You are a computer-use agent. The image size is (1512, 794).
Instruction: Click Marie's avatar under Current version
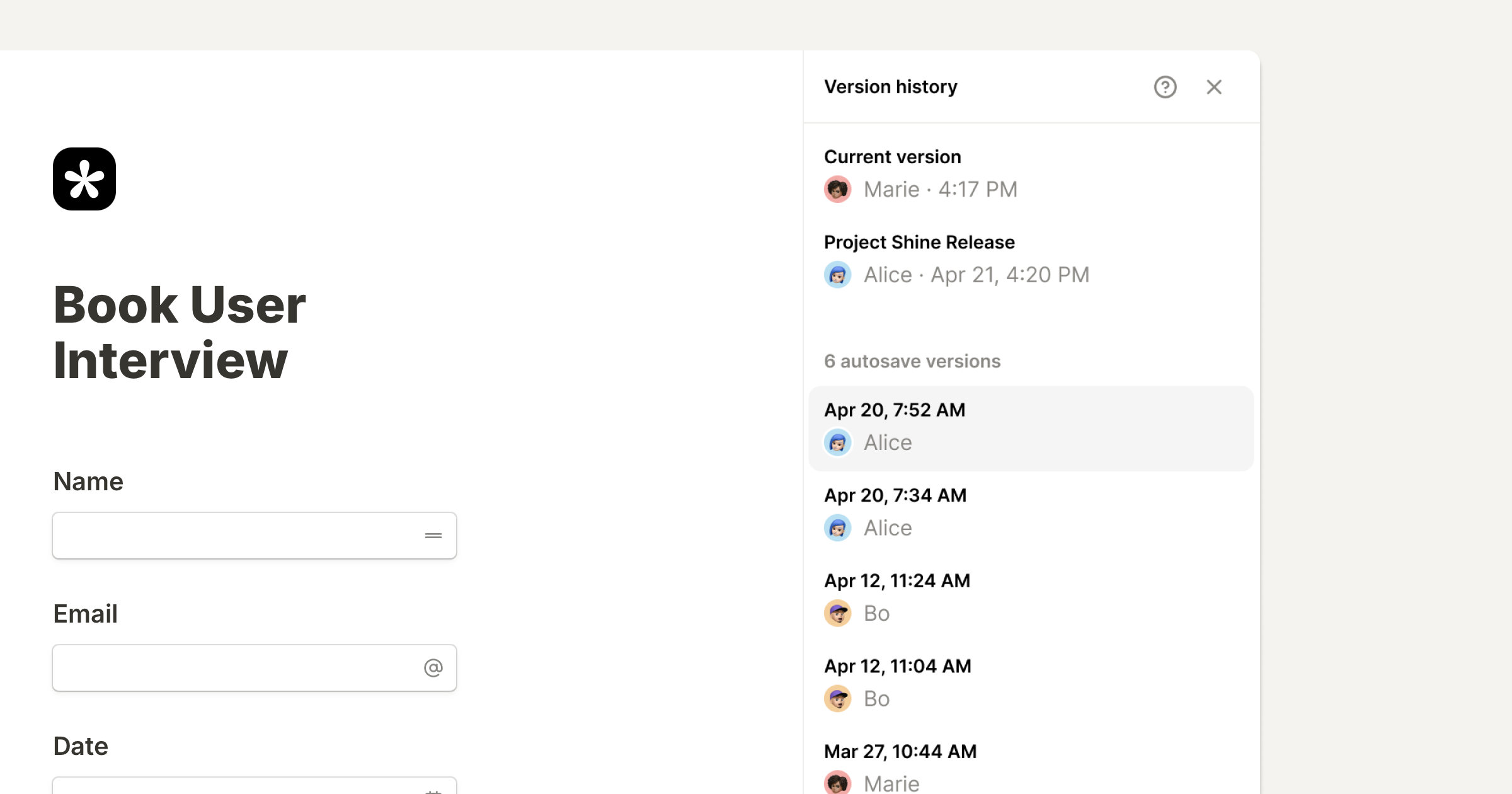click(838, 189)
